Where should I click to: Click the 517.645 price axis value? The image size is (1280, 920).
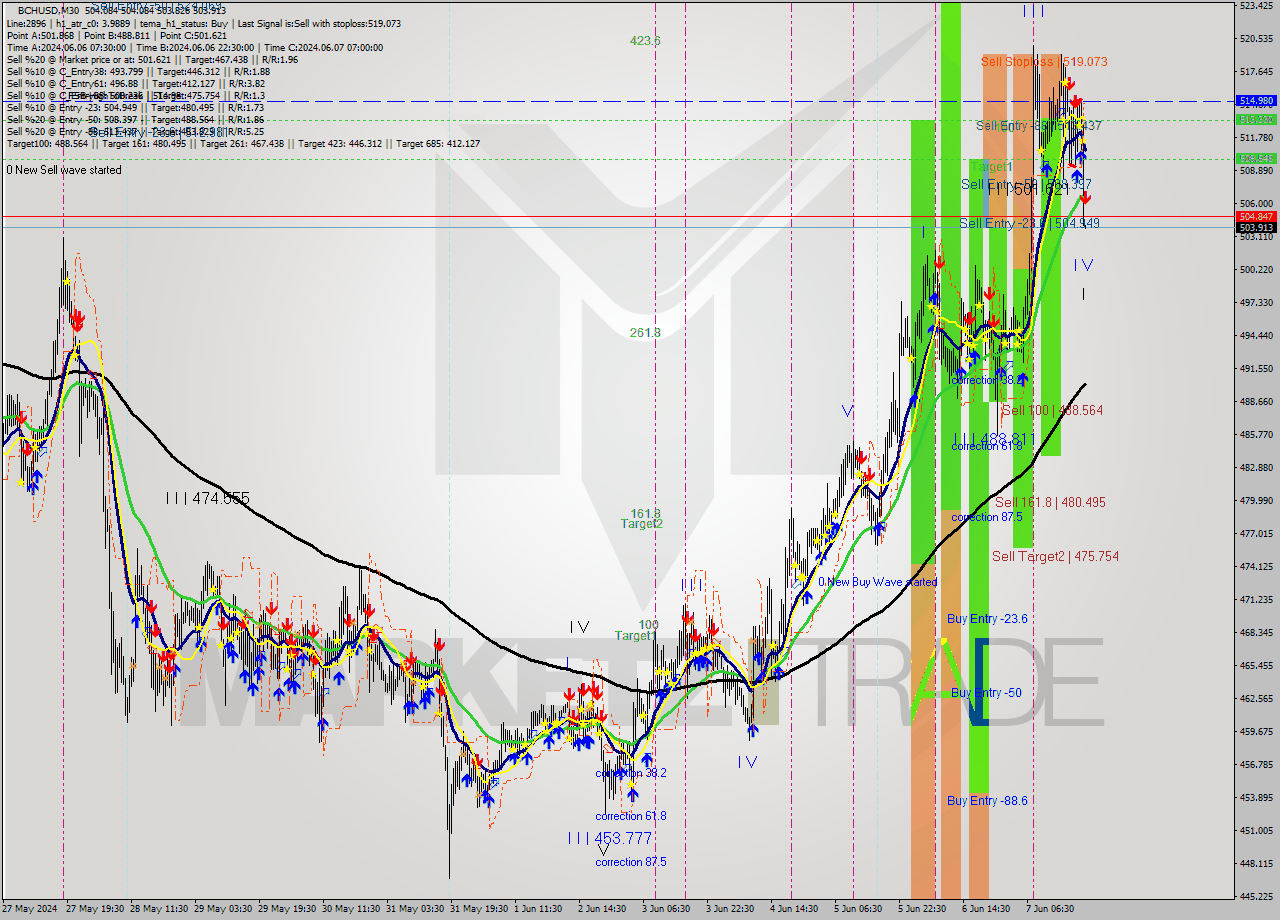point(1256,72)
